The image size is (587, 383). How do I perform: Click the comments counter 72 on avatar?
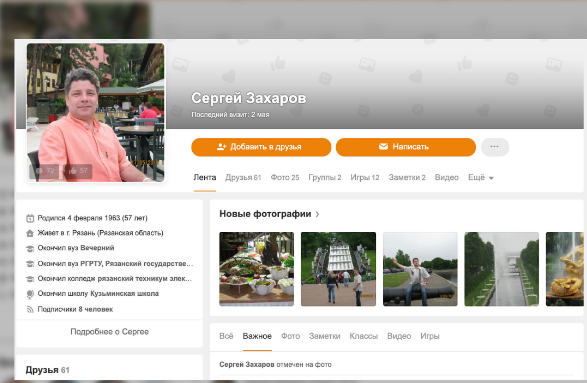pos(44,171)
